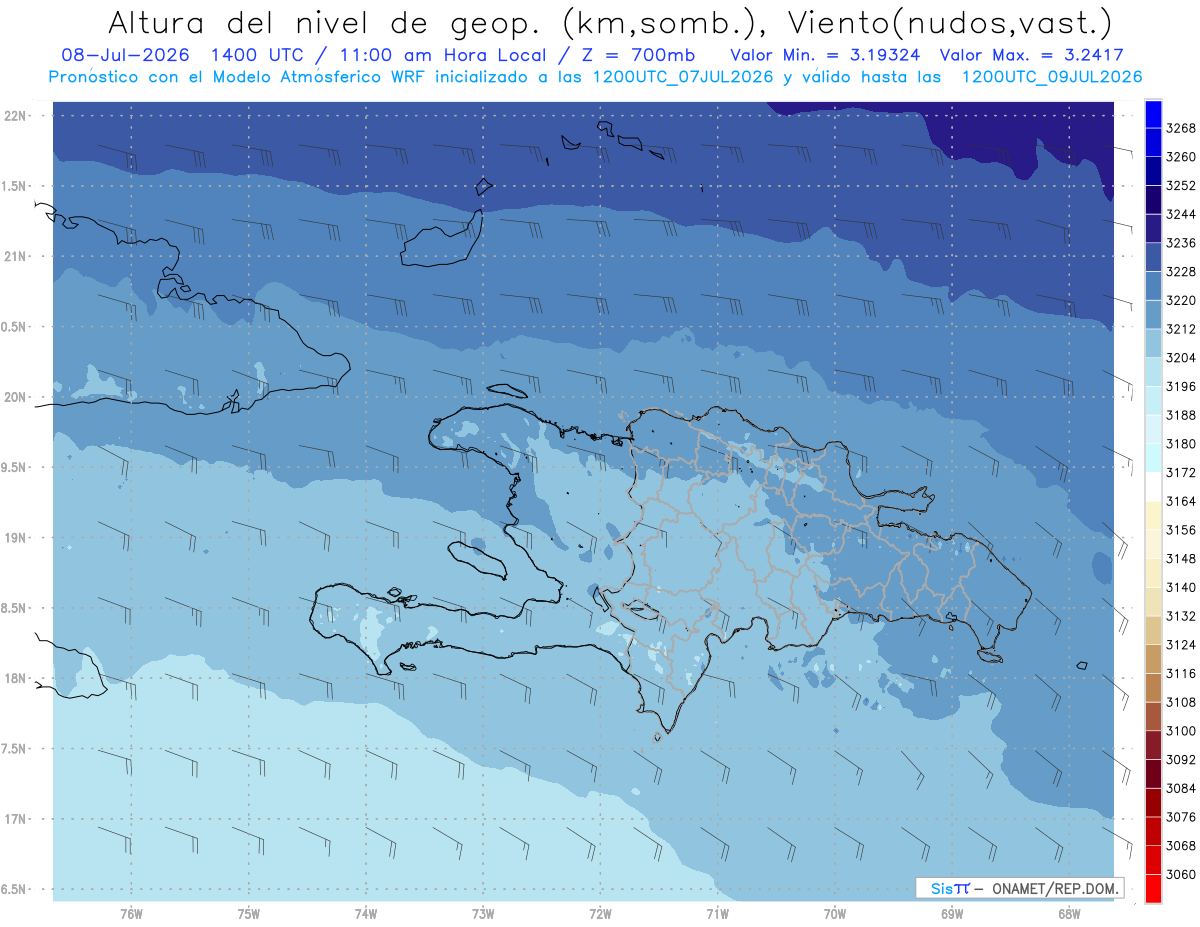Click the '0.5N' latitude axis label

(14, 327)
